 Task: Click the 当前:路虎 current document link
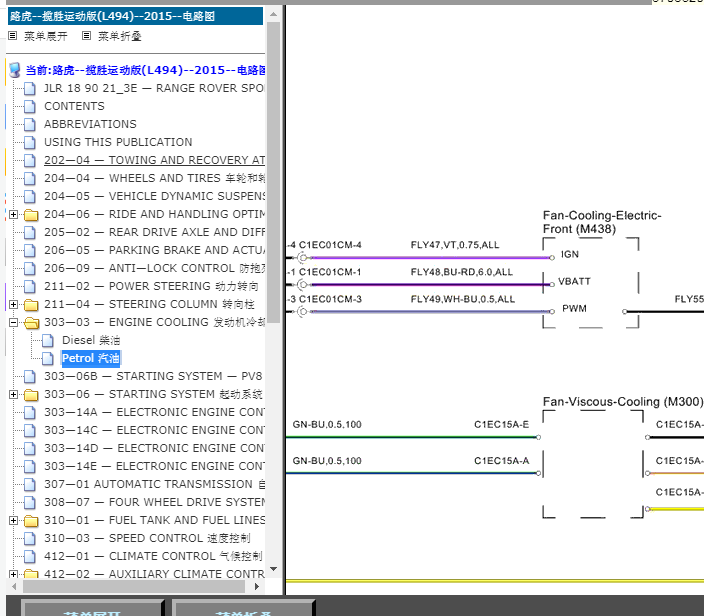[x=145, y=70]
